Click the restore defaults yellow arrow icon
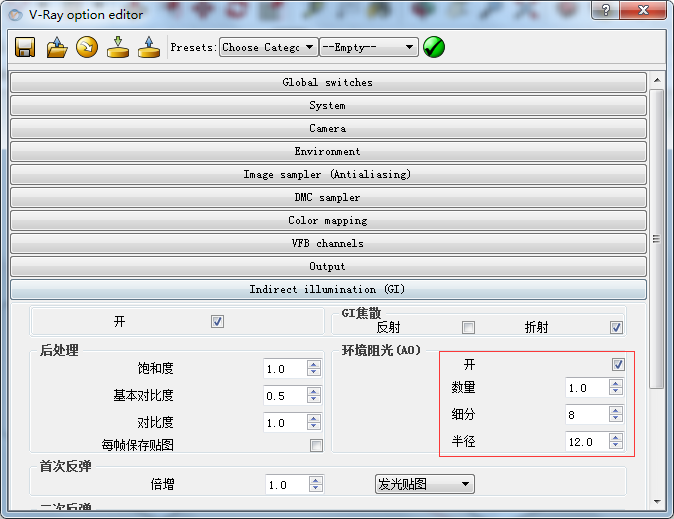Image resolution: width=674 pixels, height=519 pixels. pos(87,47)
